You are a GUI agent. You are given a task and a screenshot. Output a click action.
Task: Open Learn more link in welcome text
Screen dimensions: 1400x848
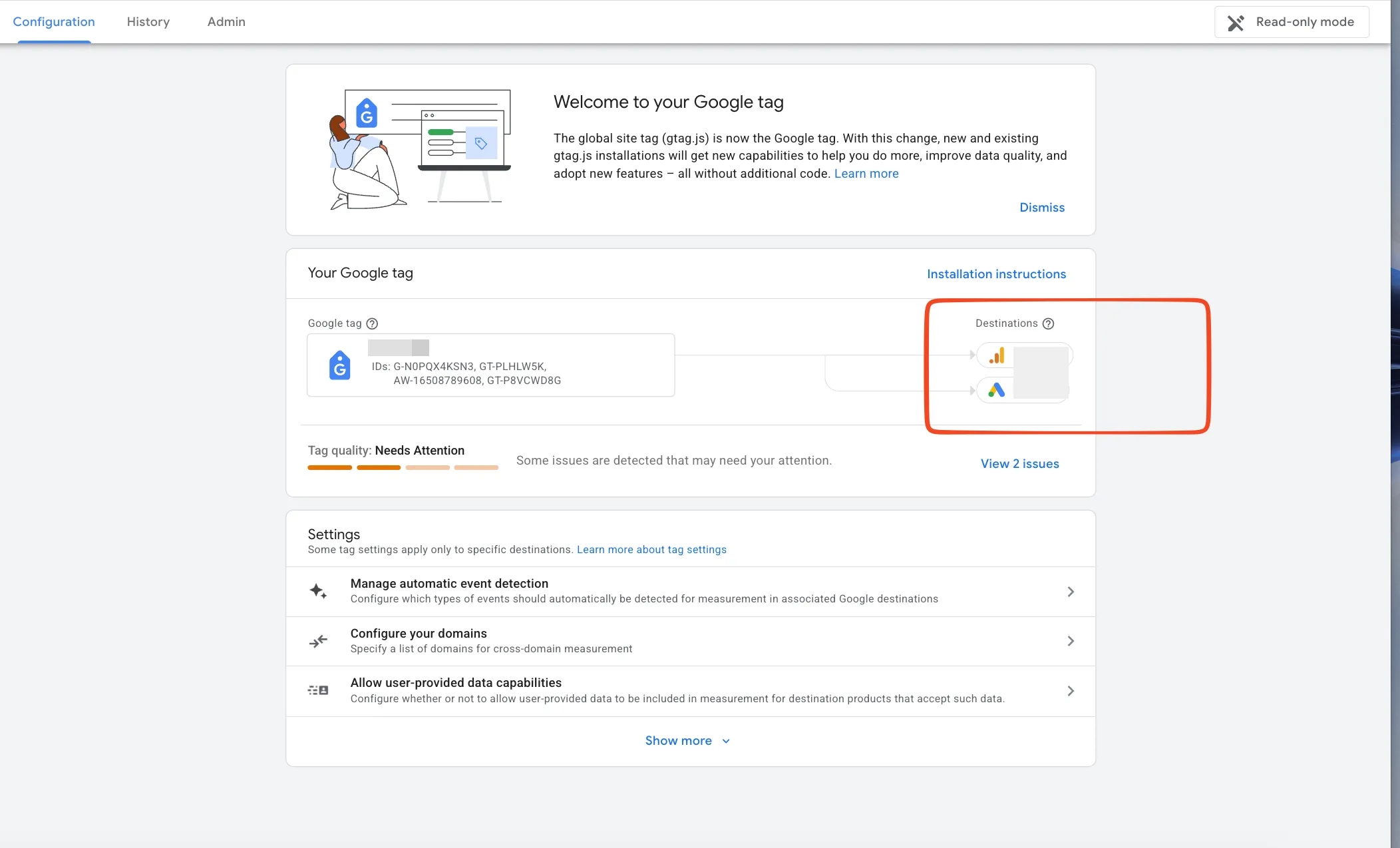tap(866, 174)
